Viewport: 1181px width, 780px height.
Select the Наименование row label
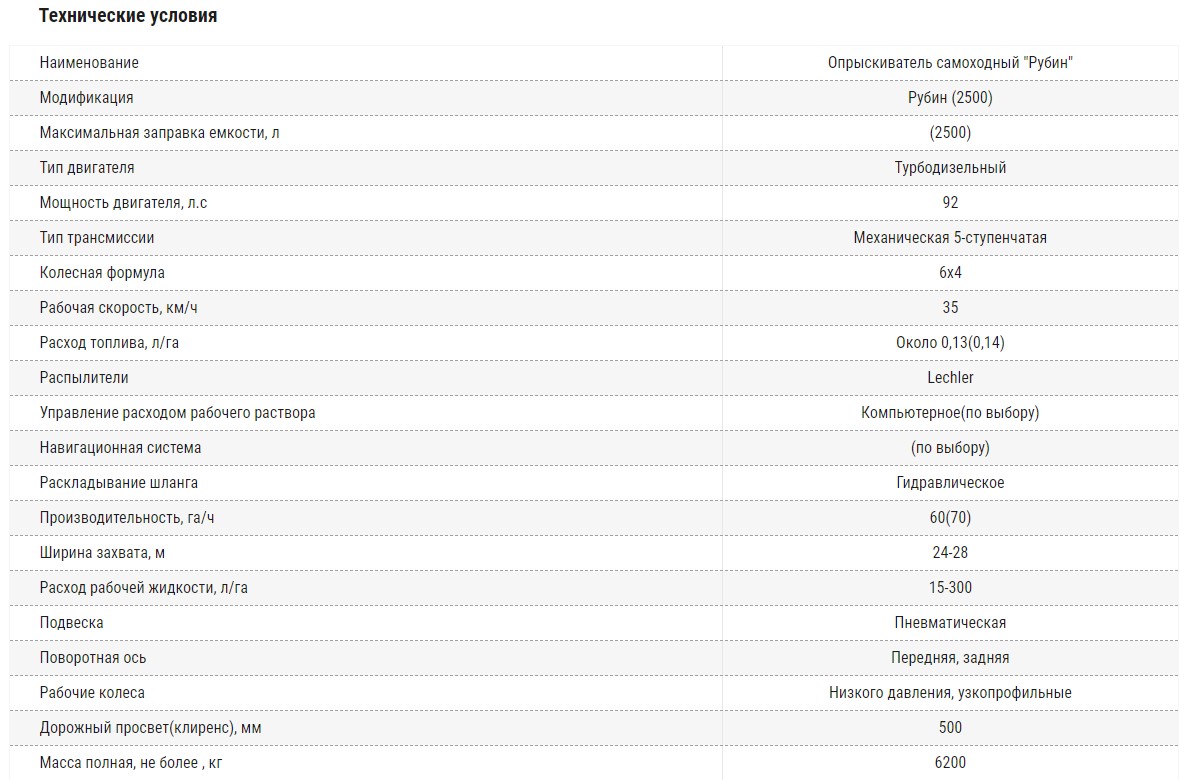[x=89, y=62]
